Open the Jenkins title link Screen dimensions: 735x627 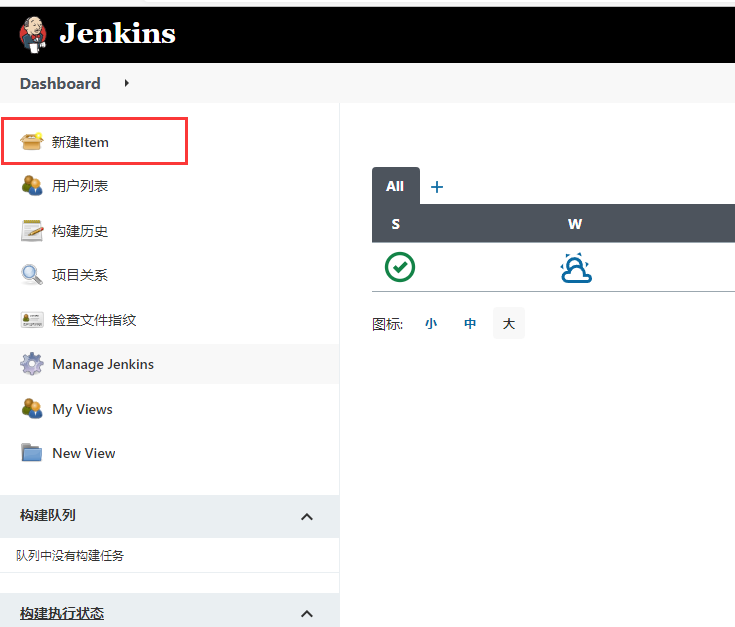(x=118, y=34)
